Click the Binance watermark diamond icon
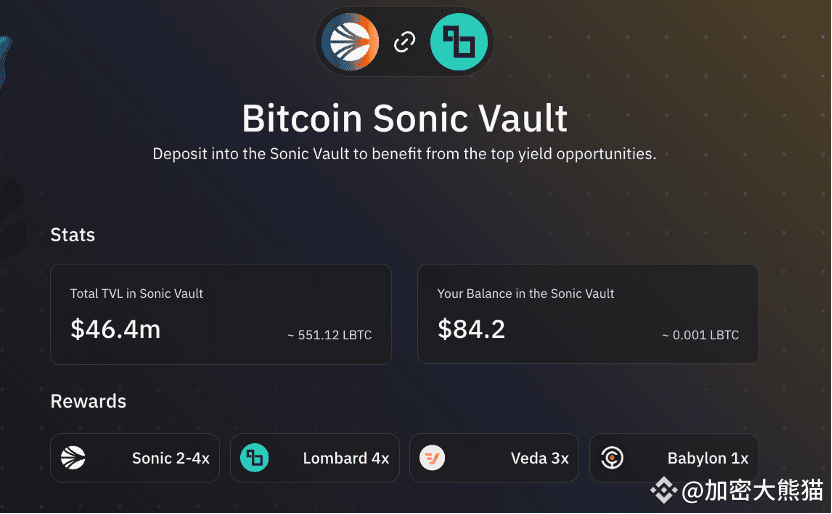The width and height of the screenshot is (832, 514). click(x=663, y=490)
